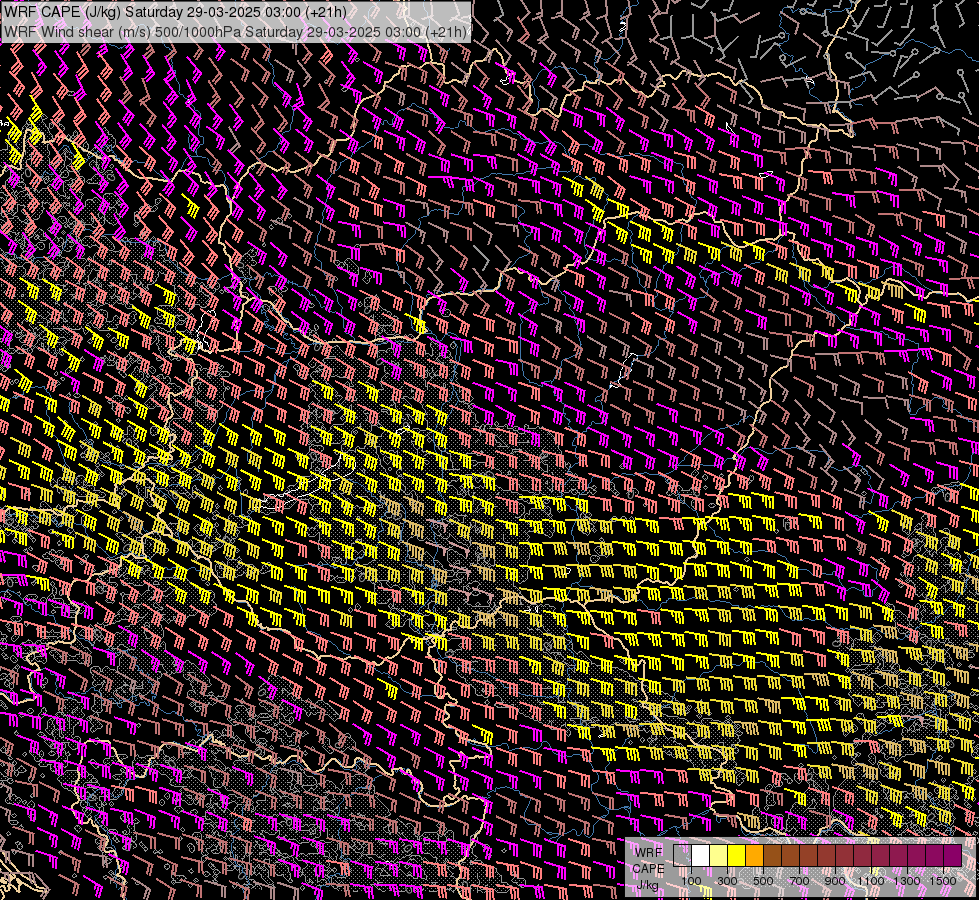Viewport: 979px width, 900px height.
Task: Click the final purple swatch above 1500
Action: (952, 856)
